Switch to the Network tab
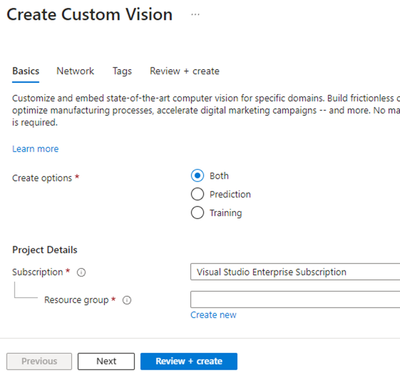 (x=75, y=71)
